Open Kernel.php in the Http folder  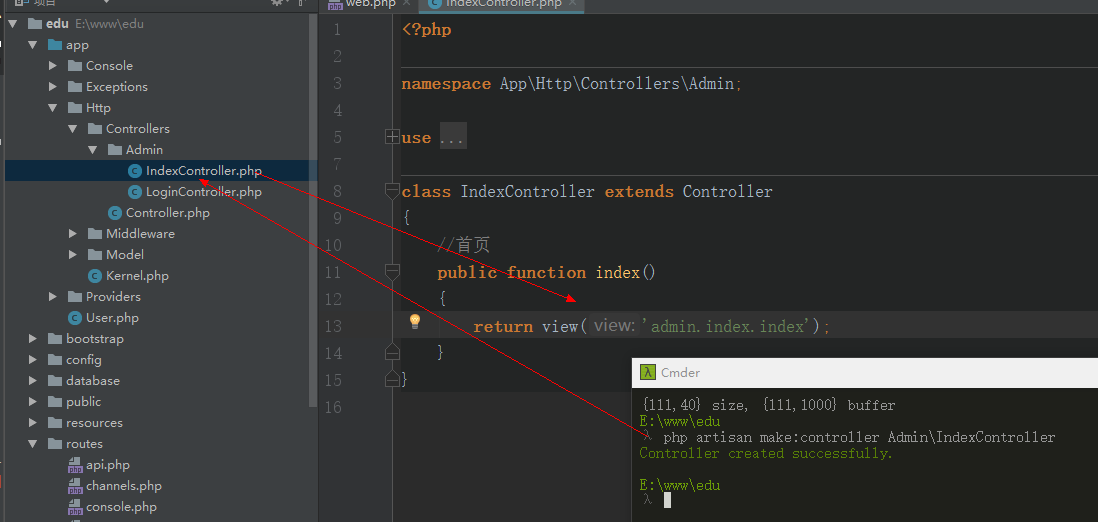click(137, 276)
